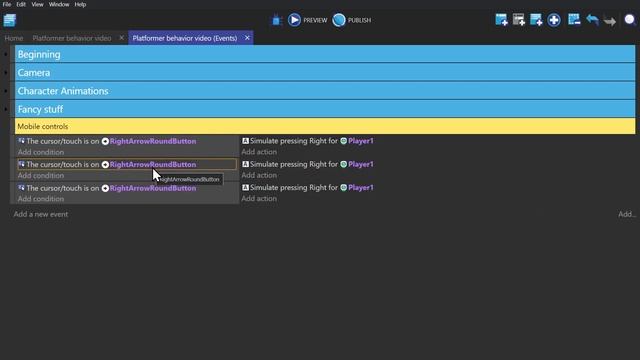Select the Camera group title

(33, 73)
